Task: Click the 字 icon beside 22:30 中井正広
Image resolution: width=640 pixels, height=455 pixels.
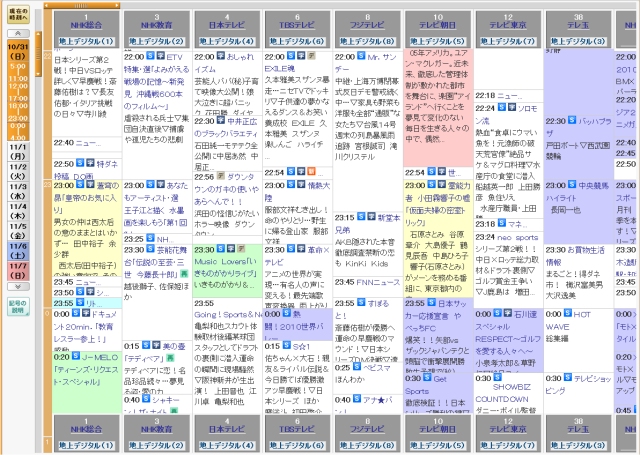Action: click(220, 120)
